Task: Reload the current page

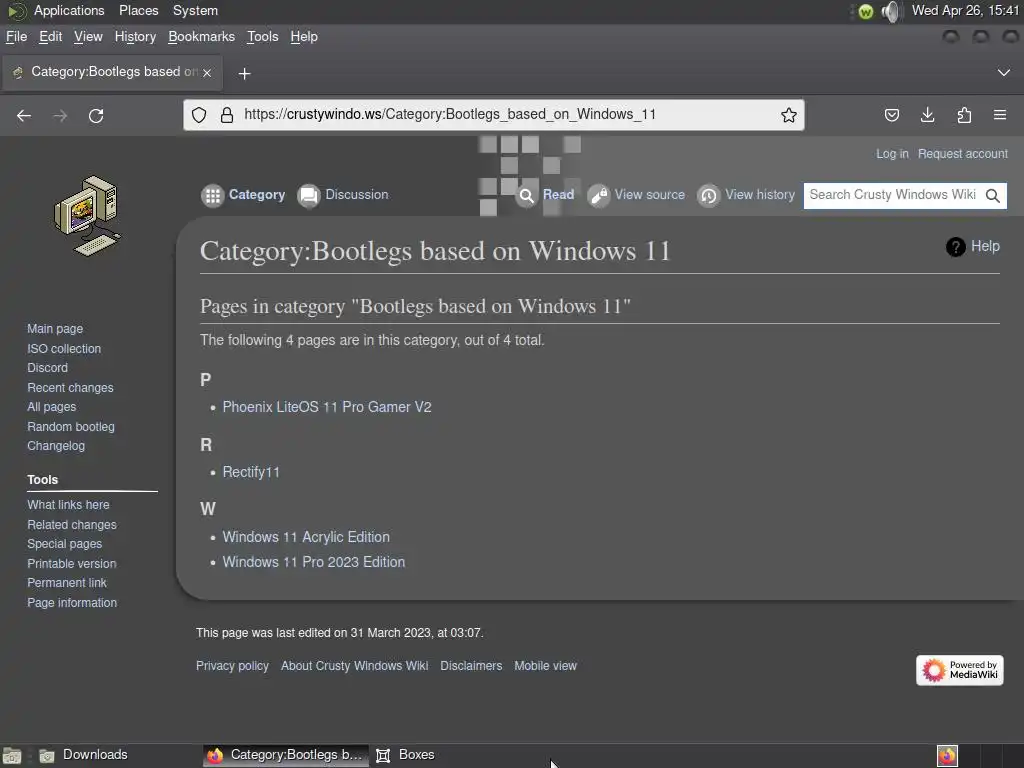Action: pyautogui.click(x=96, y=116)
